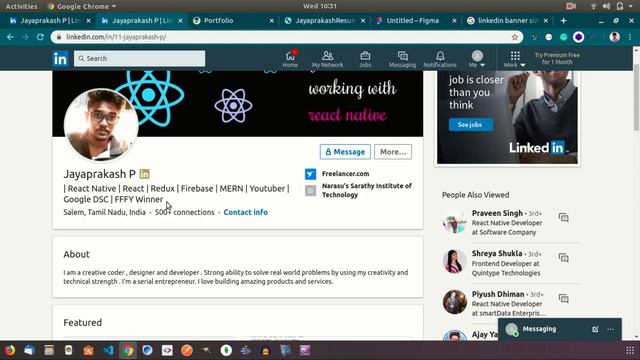Open the Google Chrome app menu
This screenshot has height=360, width=640.
82,6
